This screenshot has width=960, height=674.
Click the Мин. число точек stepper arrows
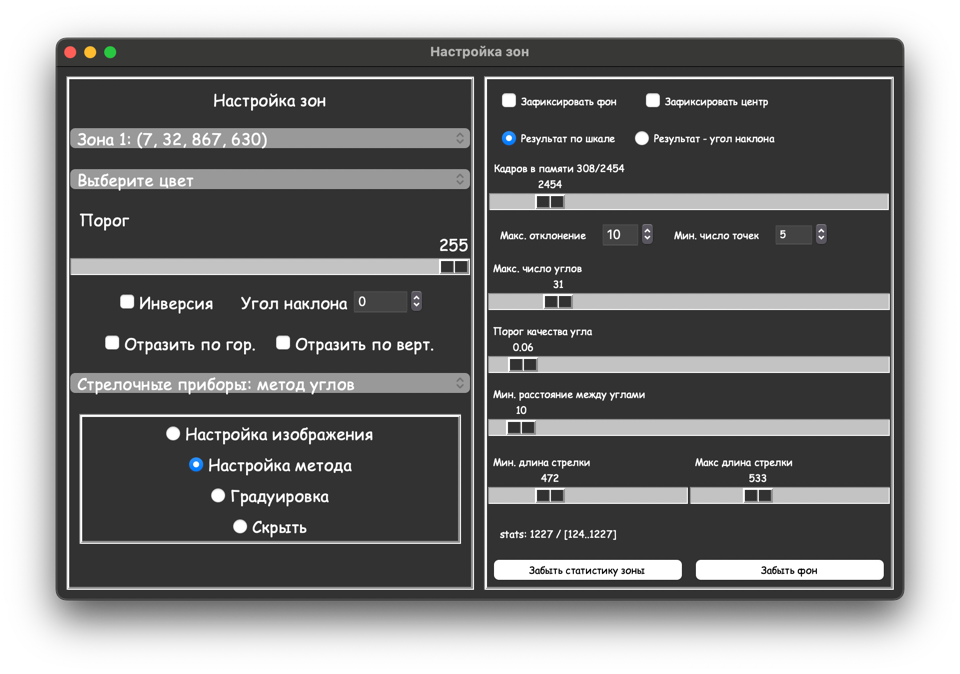(821, 235)
